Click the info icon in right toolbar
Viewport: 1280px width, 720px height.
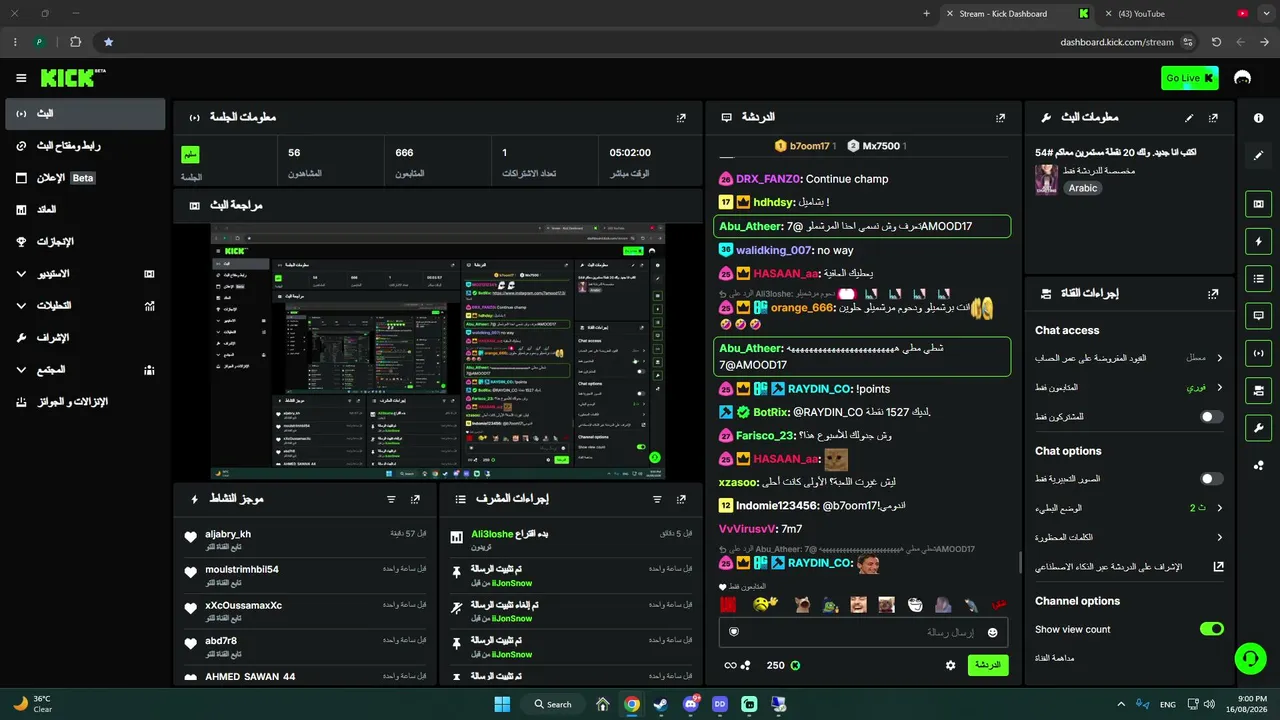coord(1258,118)
